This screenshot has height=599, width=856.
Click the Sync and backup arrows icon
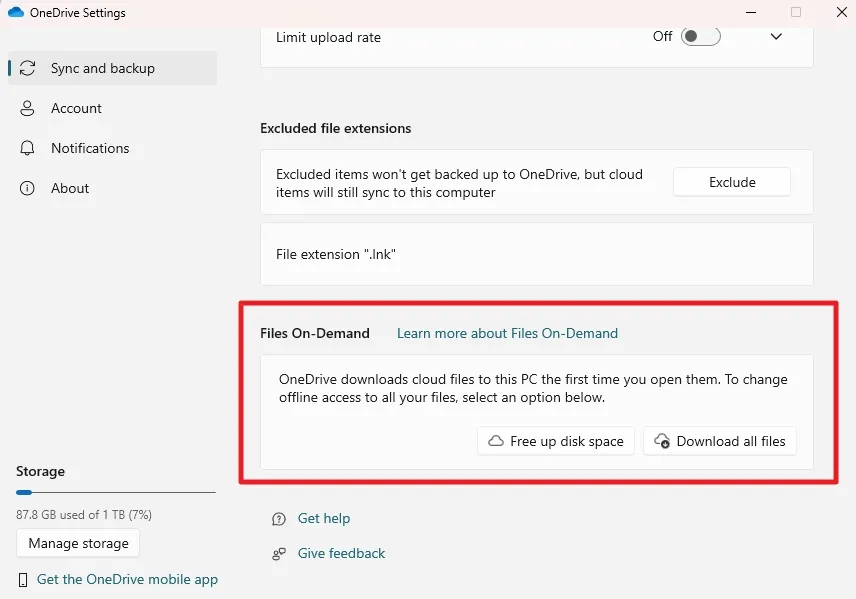[x=27, y=68]
